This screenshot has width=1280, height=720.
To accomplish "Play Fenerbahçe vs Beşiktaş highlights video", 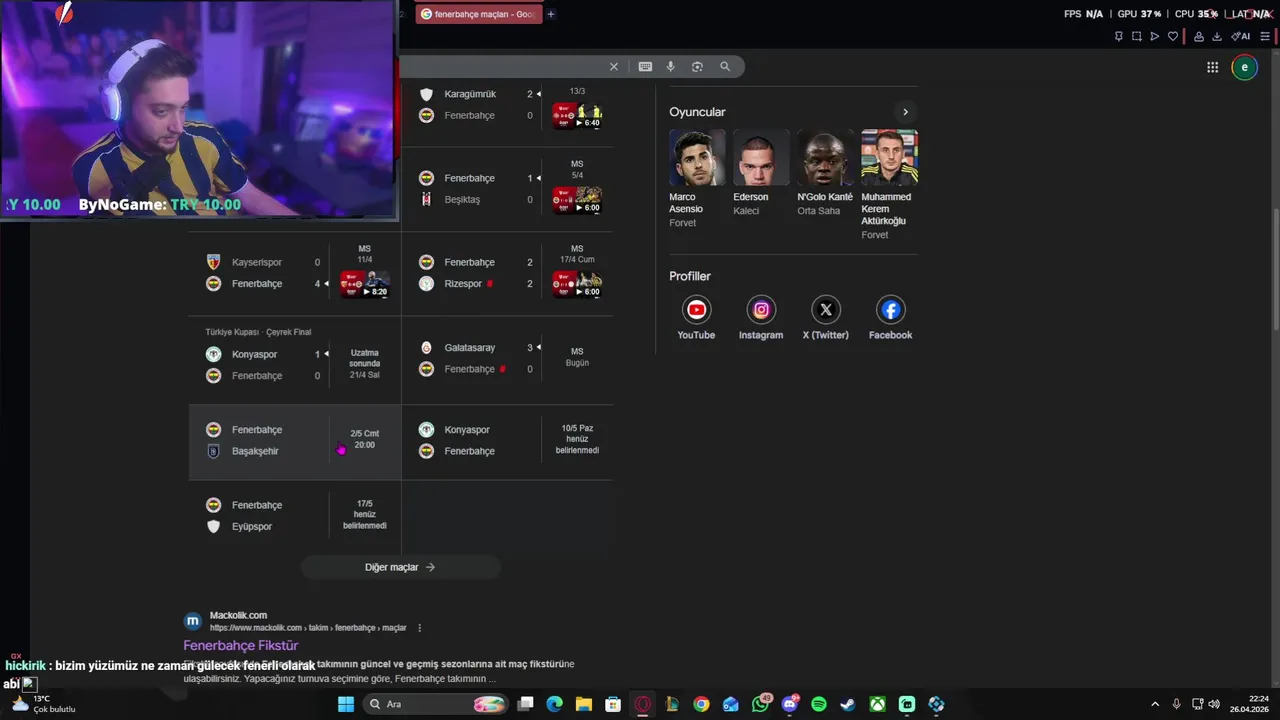I will (577, 200).
